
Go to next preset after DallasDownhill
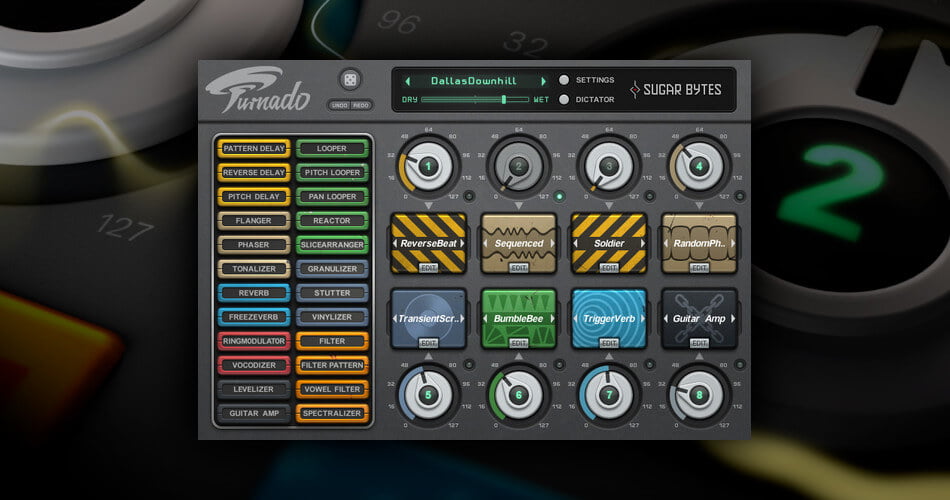pyautogui.click(x=543, y=80)
